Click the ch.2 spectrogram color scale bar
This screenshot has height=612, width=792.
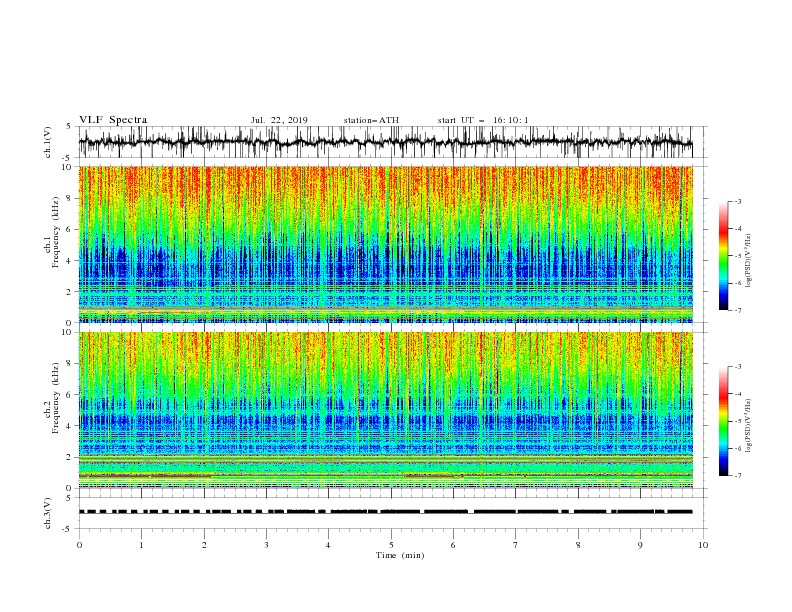click(x=723, y=421)
